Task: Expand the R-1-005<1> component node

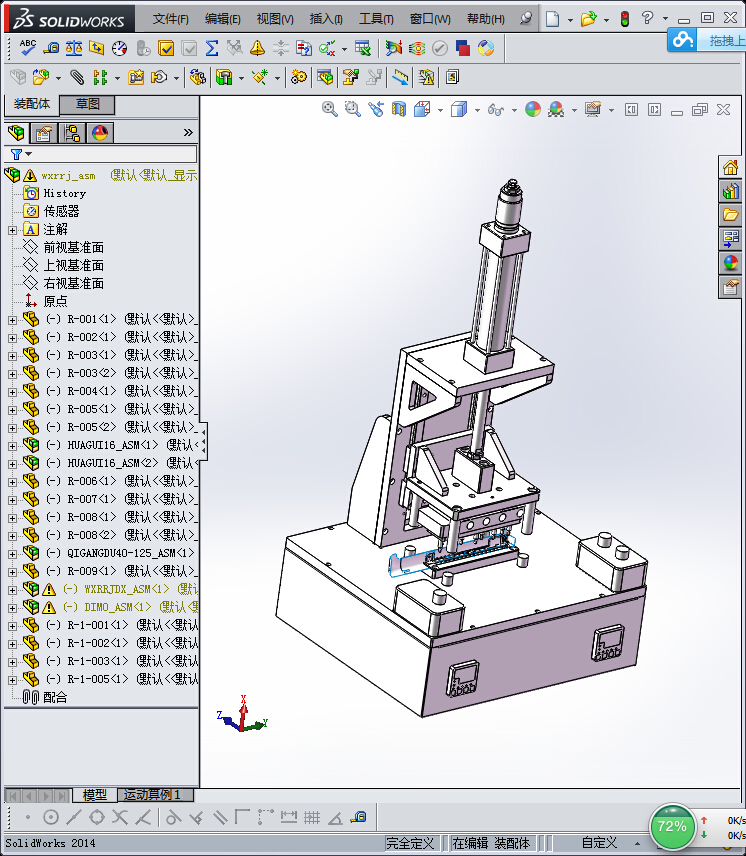Action: (x=13, y=680)
